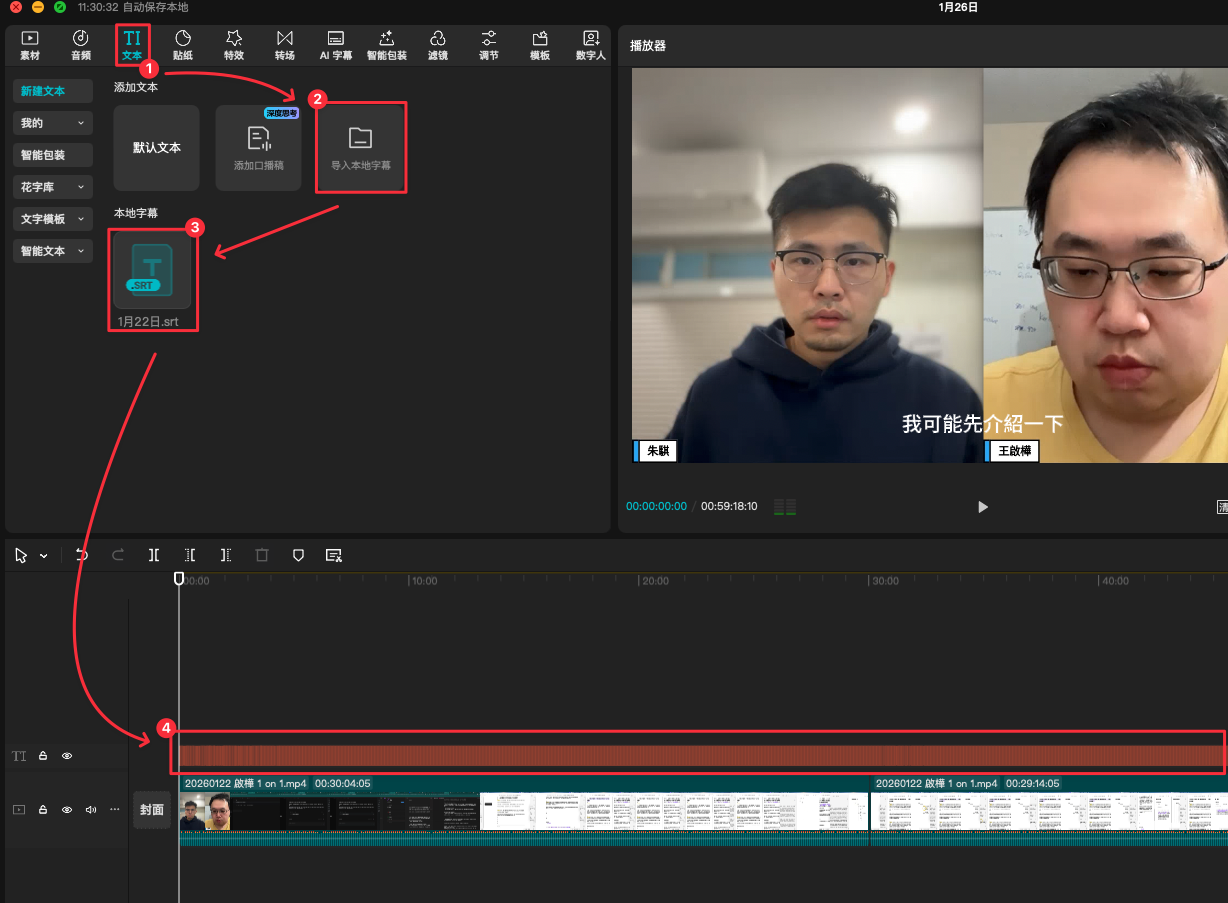Click the 本地字幕 section heading
Viewport: 1228px width, 903px height.
(x=136, y=213)
